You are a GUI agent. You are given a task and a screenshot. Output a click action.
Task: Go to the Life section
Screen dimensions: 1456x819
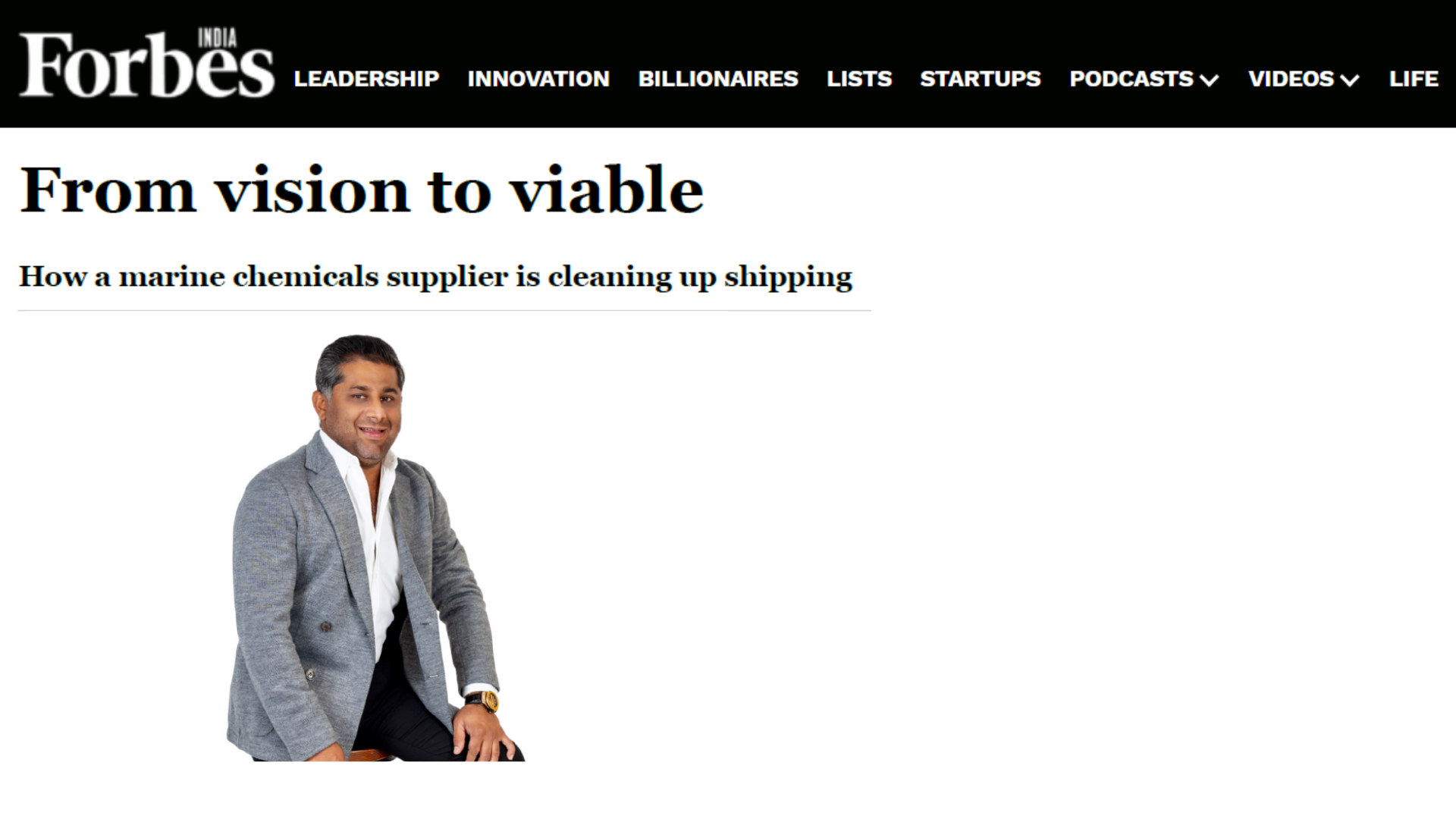[1414, 79]
